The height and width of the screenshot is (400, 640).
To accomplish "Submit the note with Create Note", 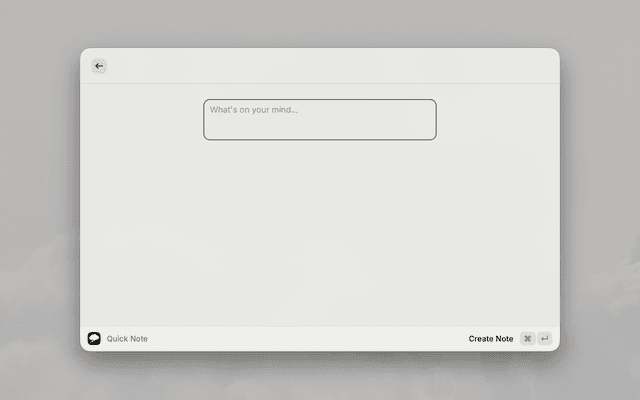I will [x=491, y=339].
